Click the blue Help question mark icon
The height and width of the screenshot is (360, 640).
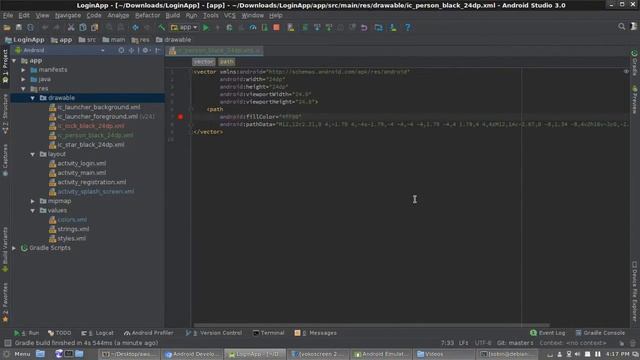pos(407,27)
